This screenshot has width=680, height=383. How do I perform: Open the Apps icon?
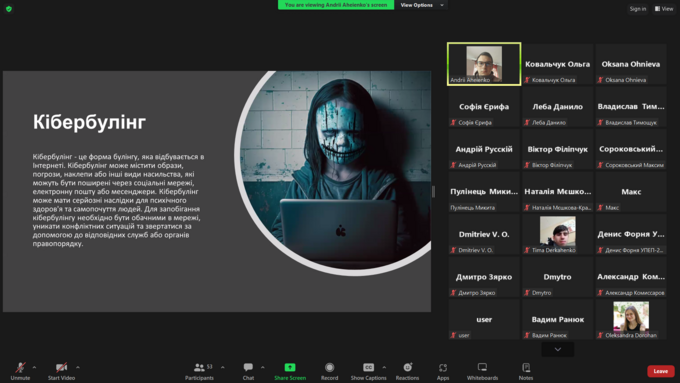click(443, 368)
